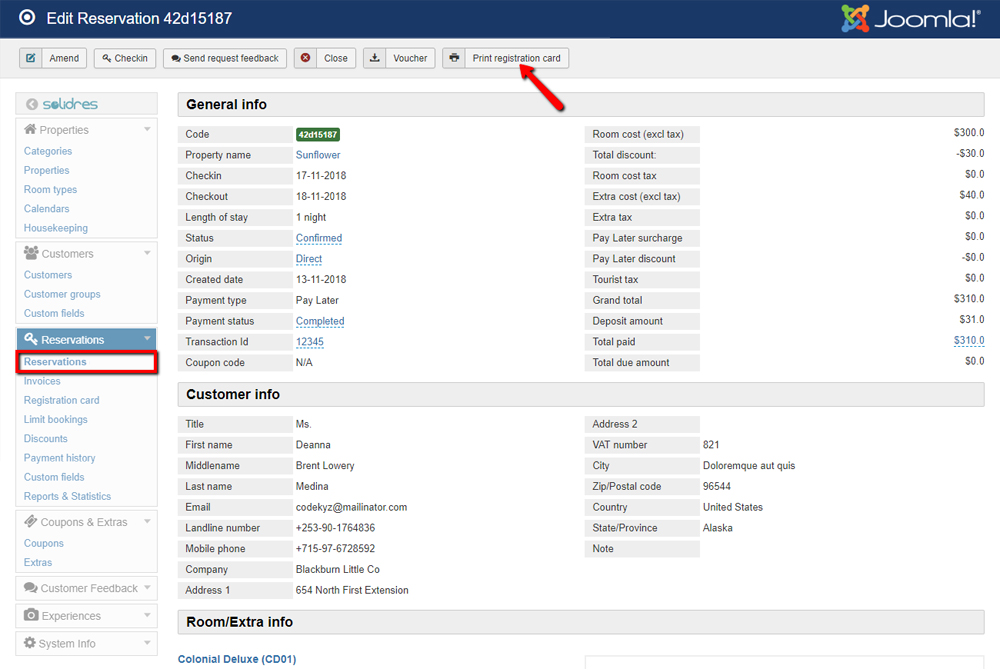Open Invoices in the sidebar

tap(42, 381)
